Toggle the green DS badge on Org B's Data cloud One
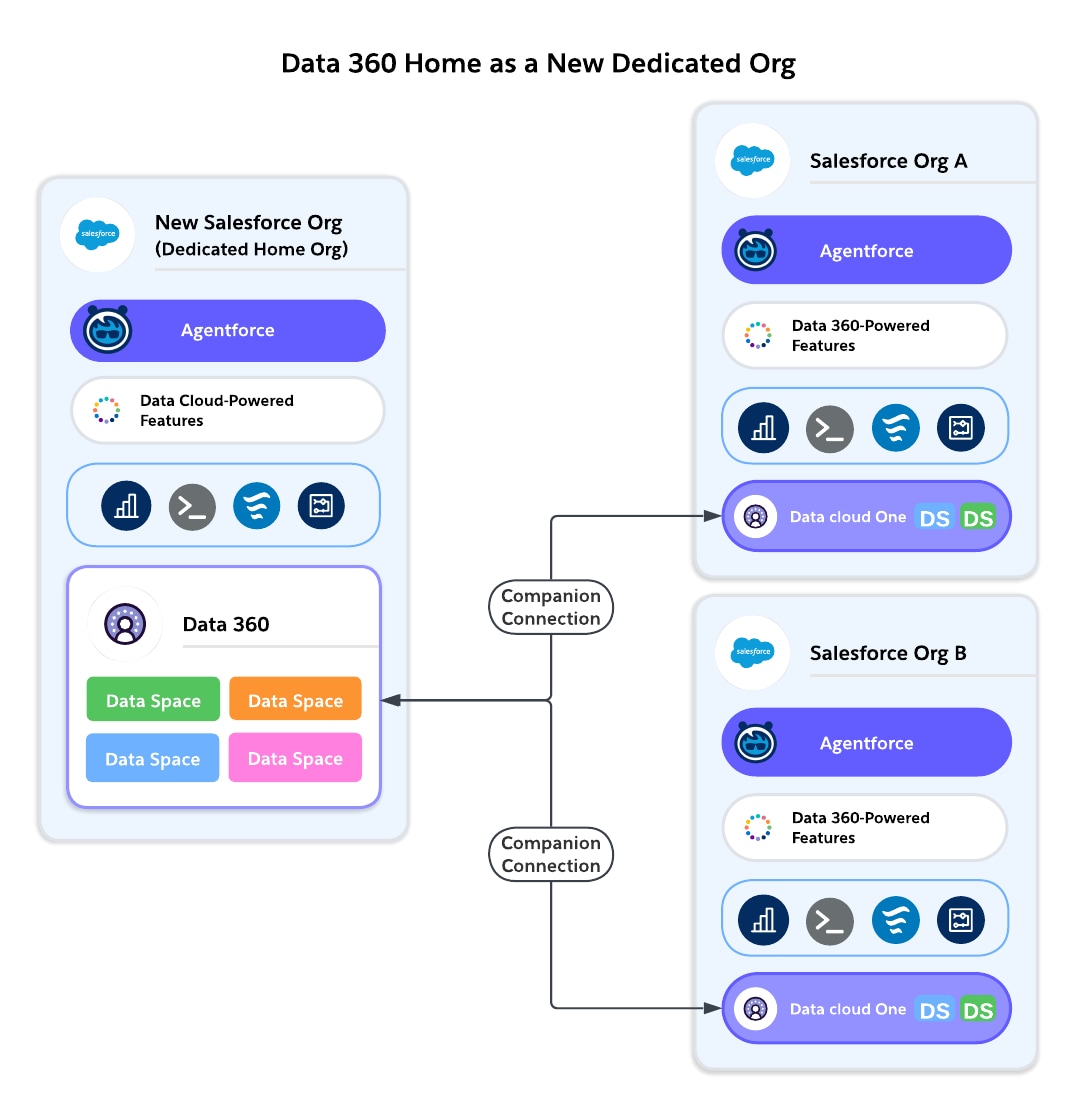This screenshot has width=1078, height=1109. (x=978, y=1009)
